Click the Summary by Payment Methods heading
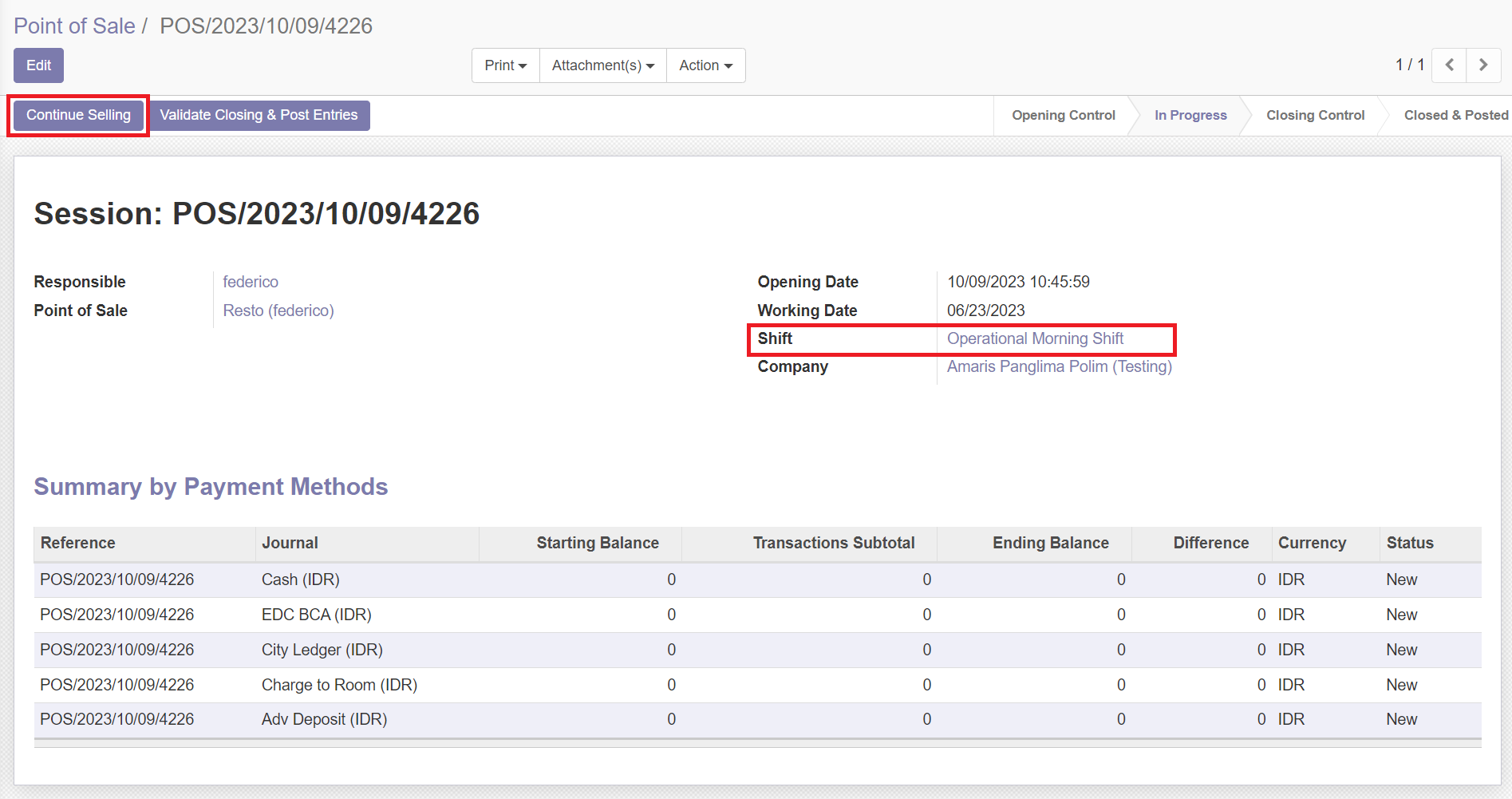Viewport: 1512px width, 799px height. pyautogui.click(x=211, y=487)
